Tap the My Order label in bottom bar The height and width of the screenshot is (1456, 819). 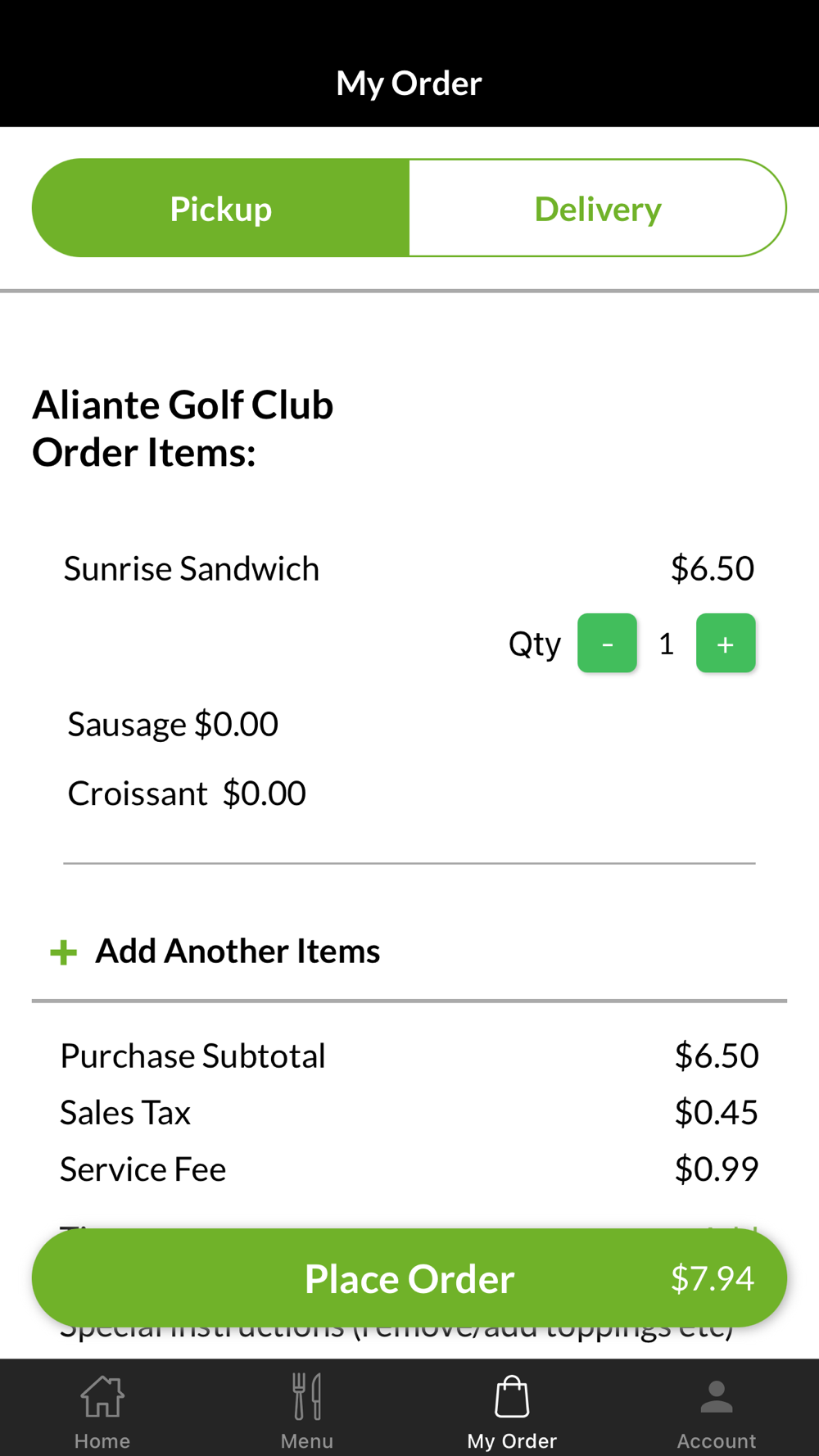(512, 1441)
